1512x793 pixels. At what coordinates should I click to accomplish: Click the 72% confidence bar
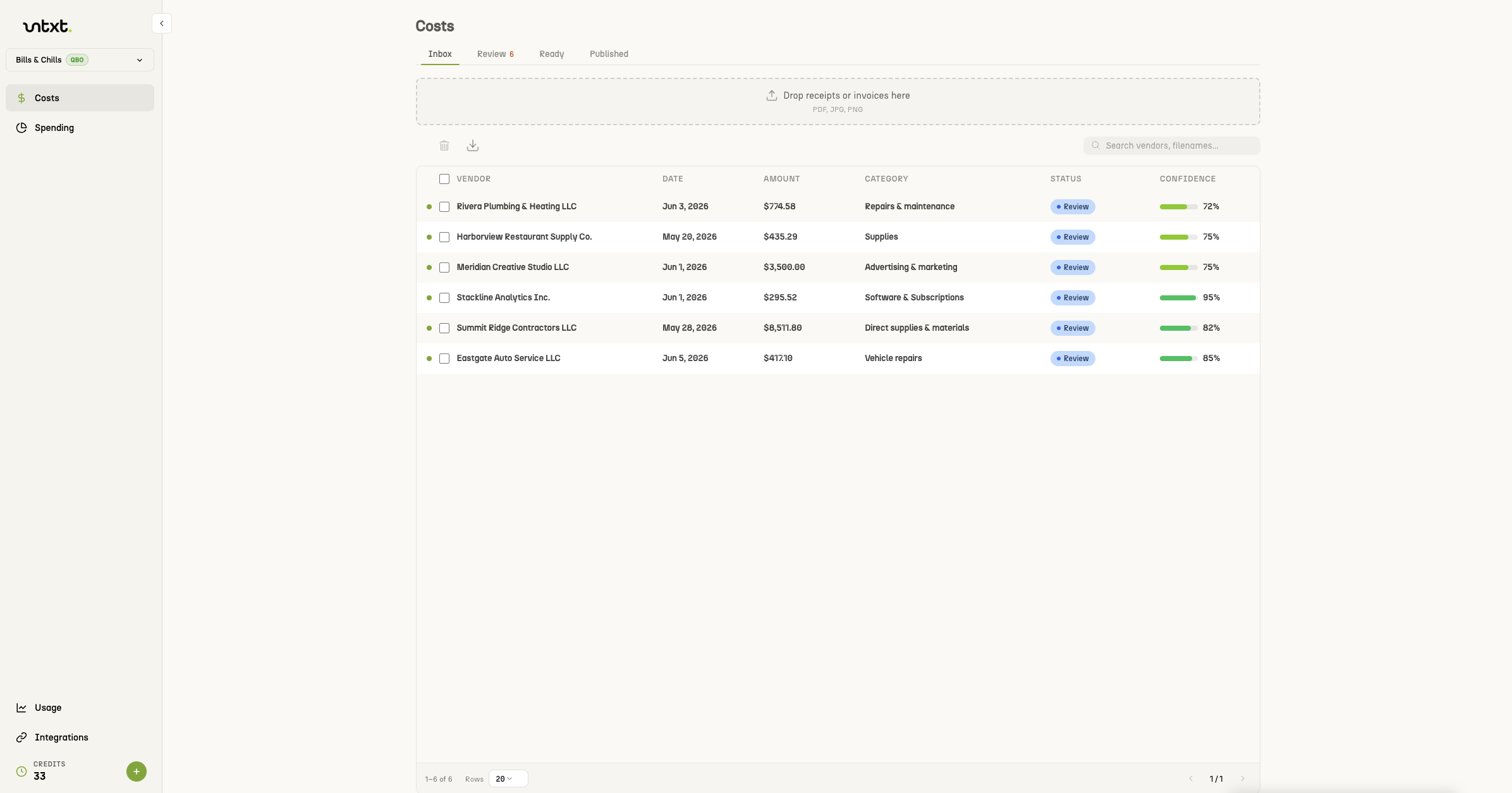pos(1178,207)
